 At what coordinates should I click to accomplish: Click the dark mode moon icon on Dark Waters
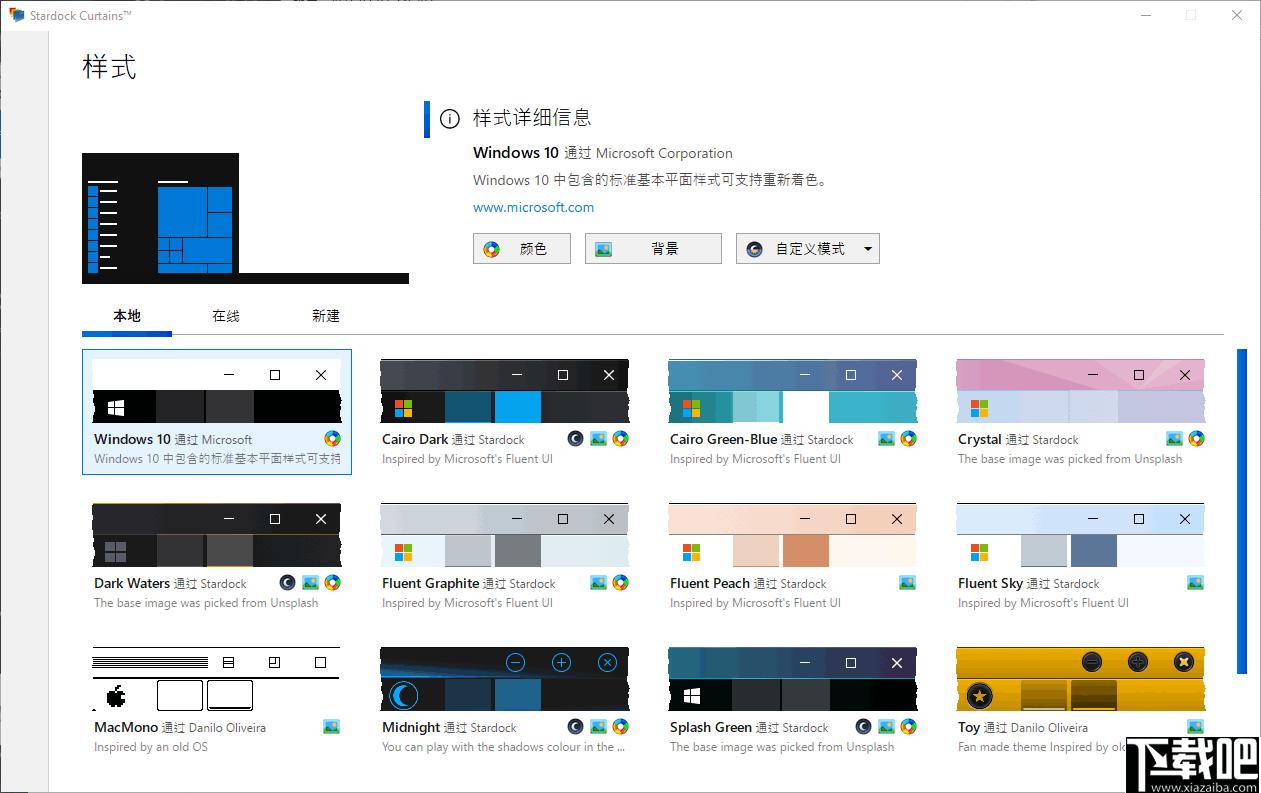[x=287, y=583]
